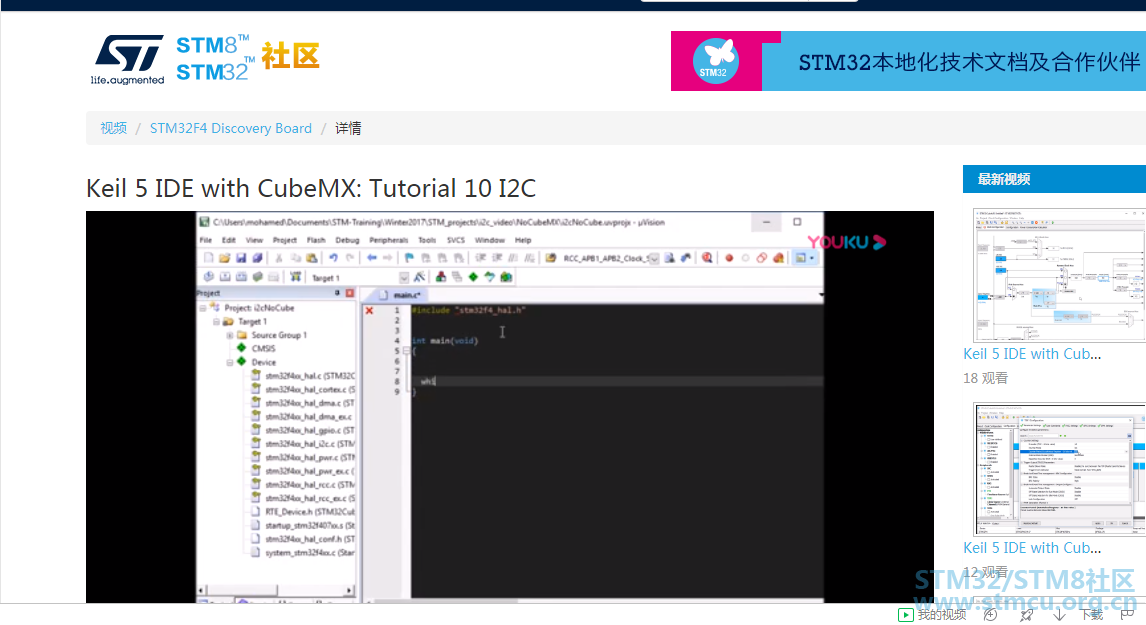The width and height of the screenshot is (1146, 625).
Task: Click the ST logo at top left
Action: [128, 59]
